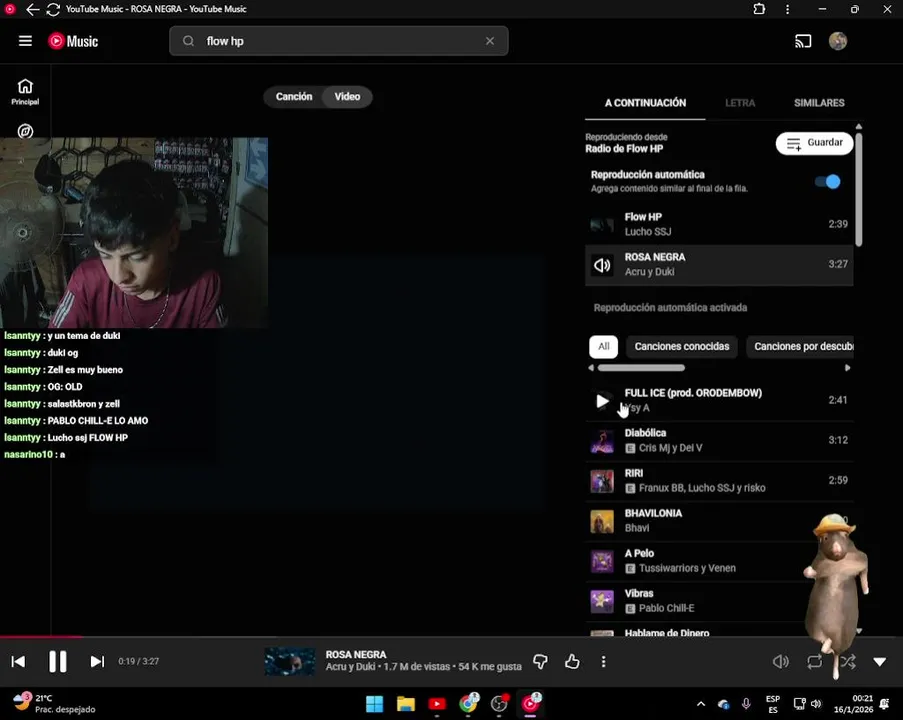The height and width of the screenshot is (720, 903).
Task: Click RIRI album thumbnail
Action: click(602, 481)
